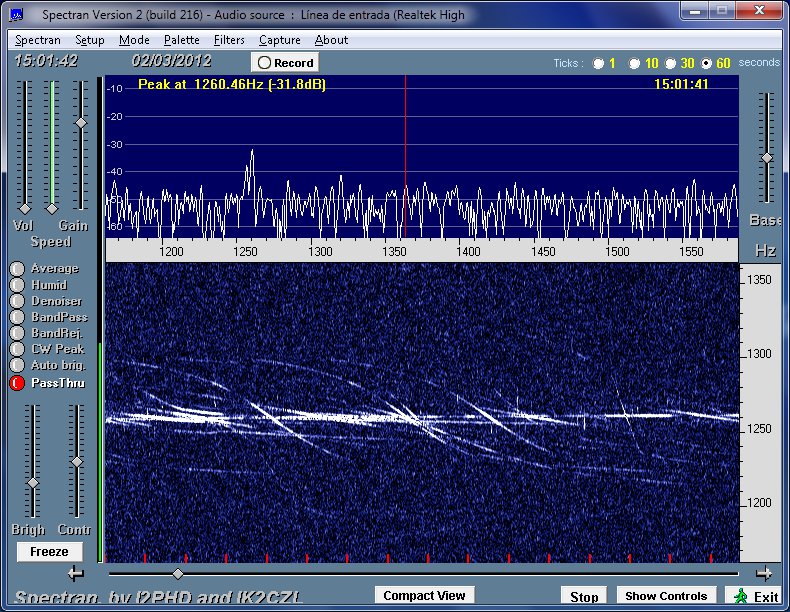Viewport: 790px width, 612px height.
Task: Click the 1350 label on frequency axis
Action: point(394,251)
